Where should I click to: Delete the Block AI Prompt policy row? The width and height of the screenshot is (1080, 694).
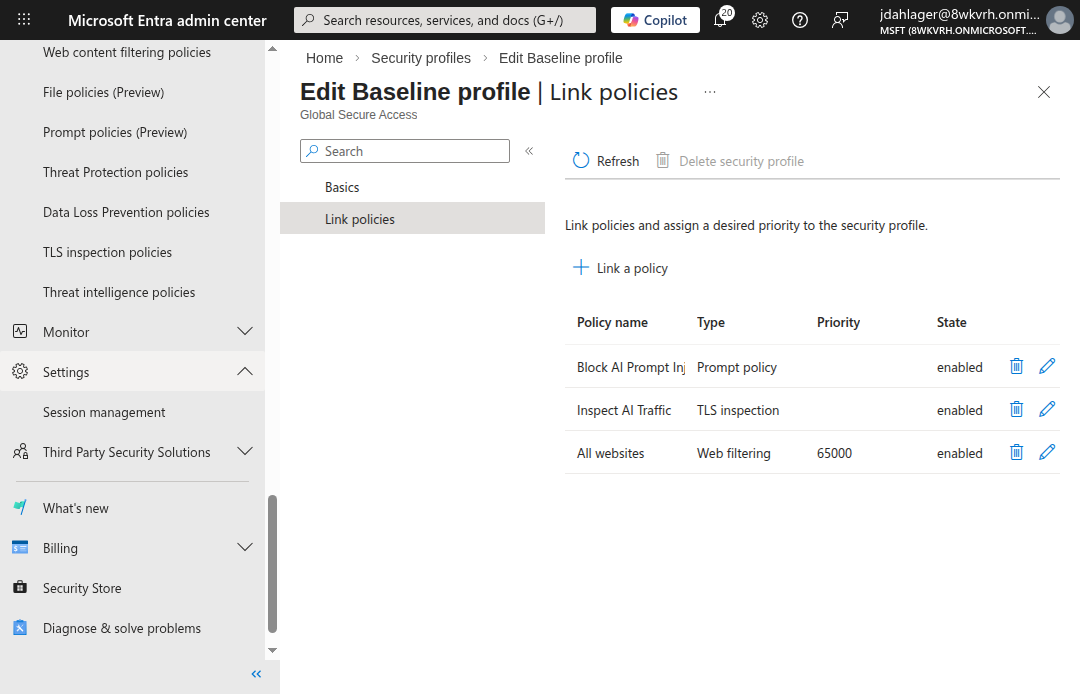point(1016,366)
